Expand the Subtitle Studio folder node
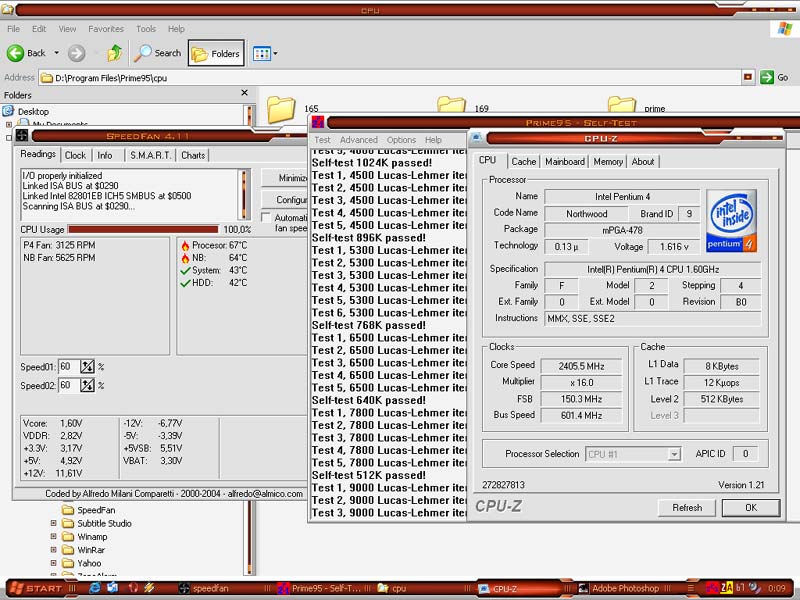 tap(55, 523)
